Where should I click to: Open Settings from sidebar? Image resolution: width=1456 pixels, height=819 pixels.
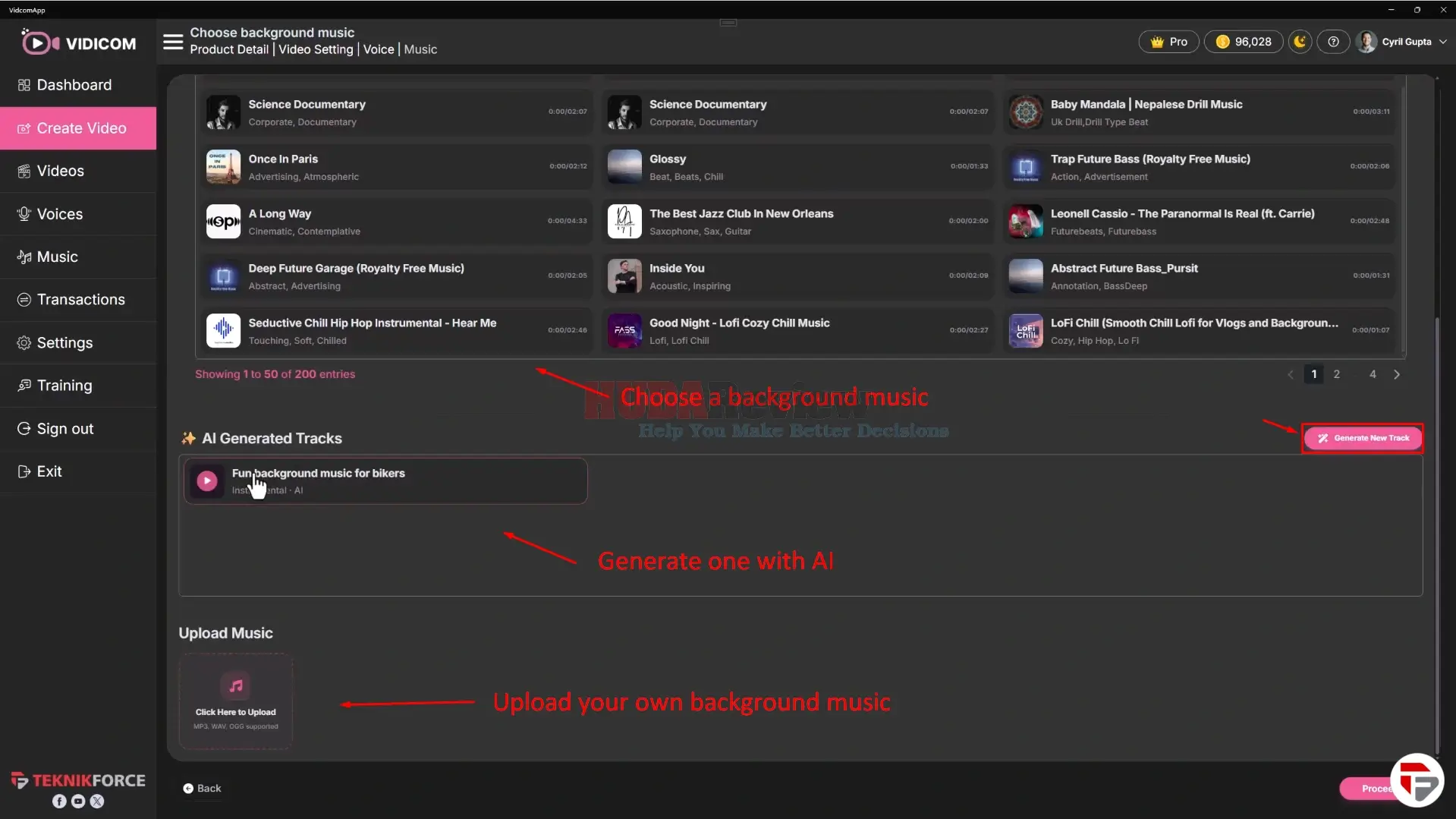[x=78, y=343]
